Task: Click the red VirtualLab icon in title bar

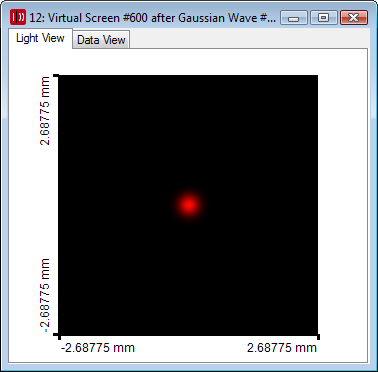Action: tap(18, 17)
